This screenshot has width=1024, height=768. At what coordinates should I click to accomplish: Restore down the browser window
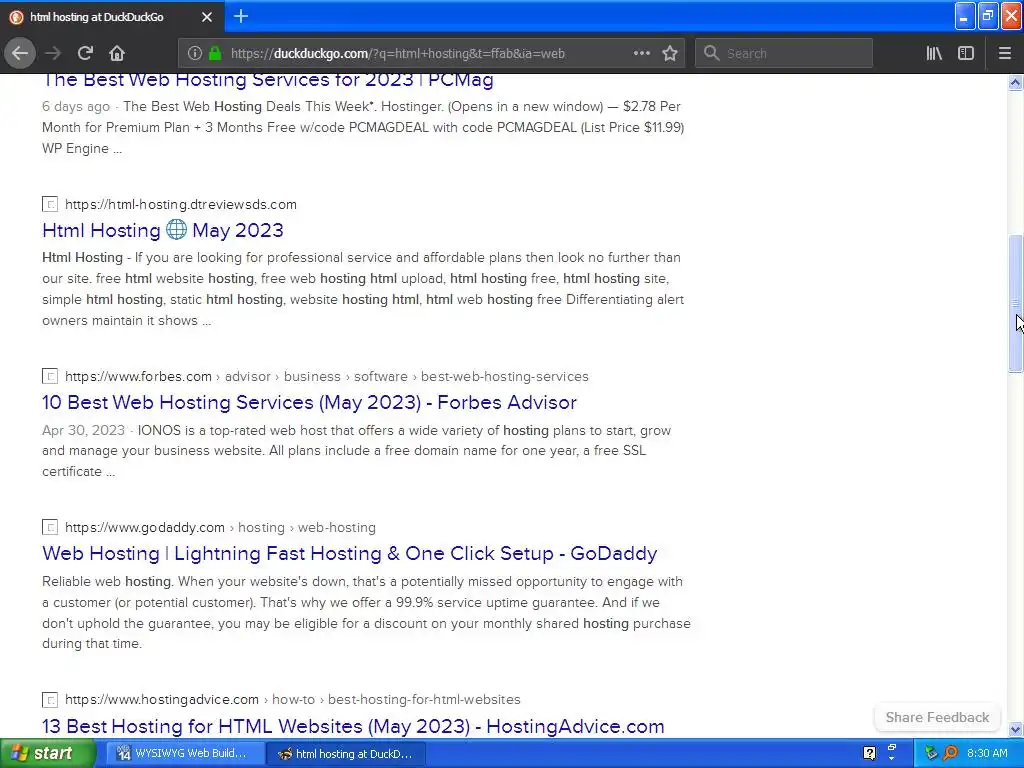point(988,16)
